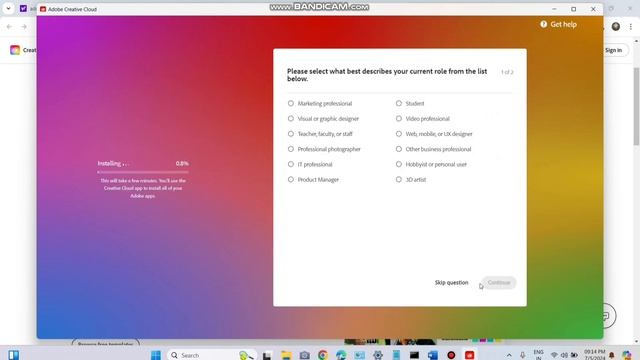
Task: Click the Adobe Creative Cloud title bar icon
Action: tap(43, 9)
